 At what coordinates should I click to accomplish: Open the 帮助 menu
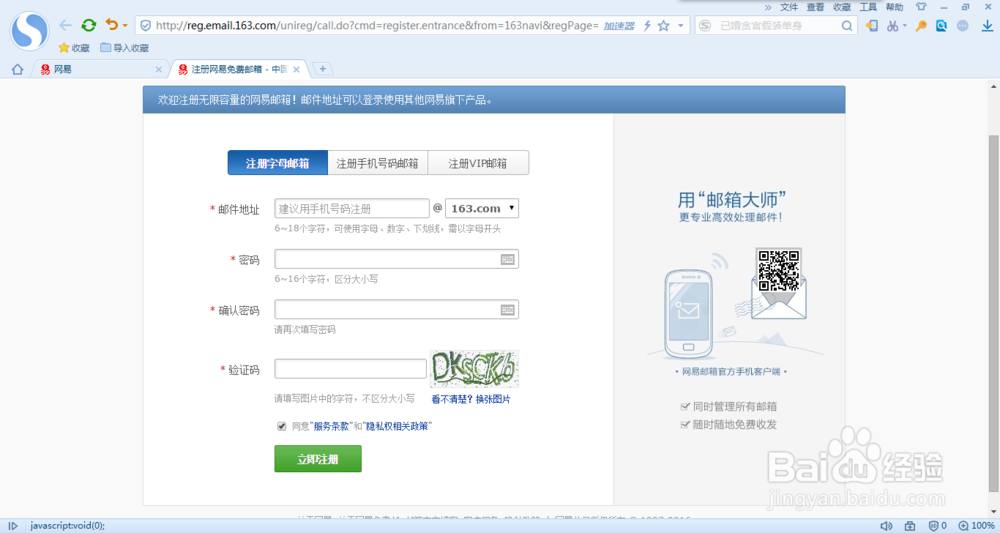(x=894, y=7)
